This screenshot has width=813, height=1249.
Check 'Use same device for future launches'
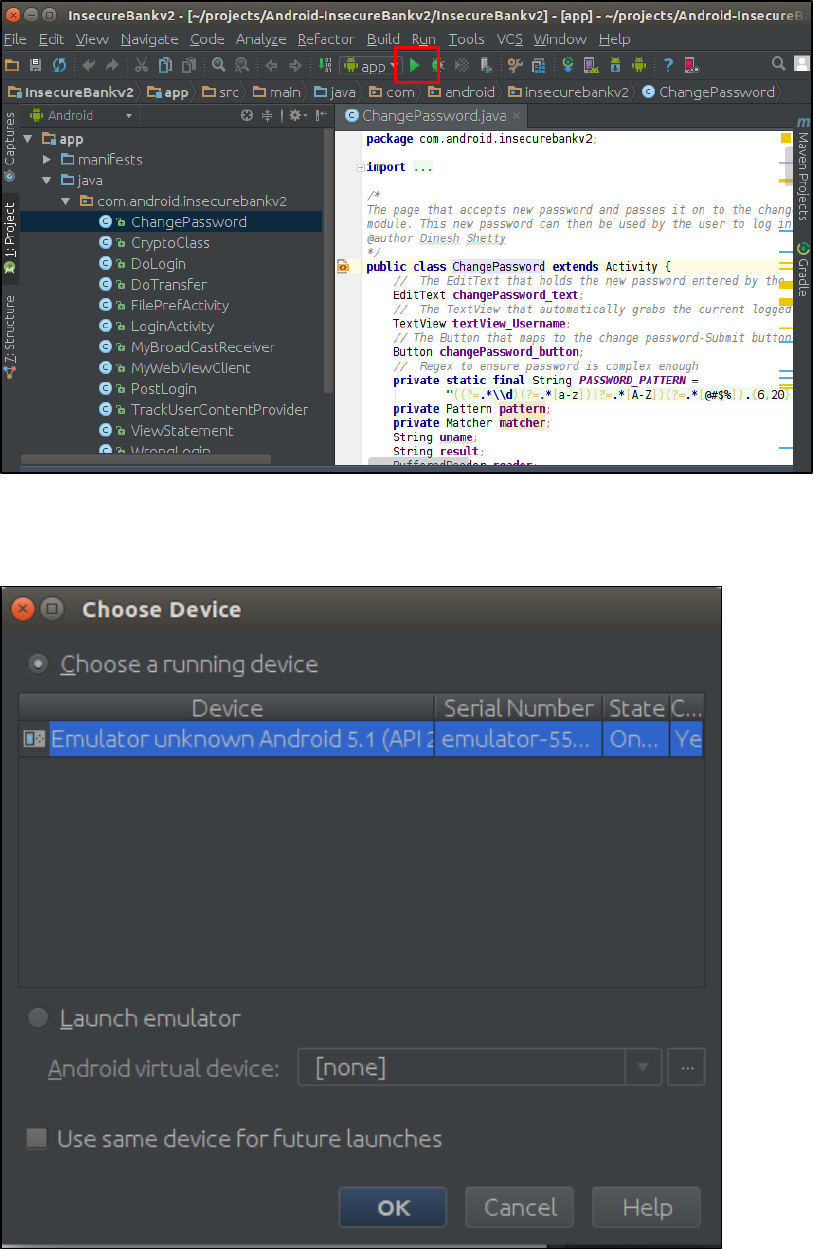[x=37, y=1138]
